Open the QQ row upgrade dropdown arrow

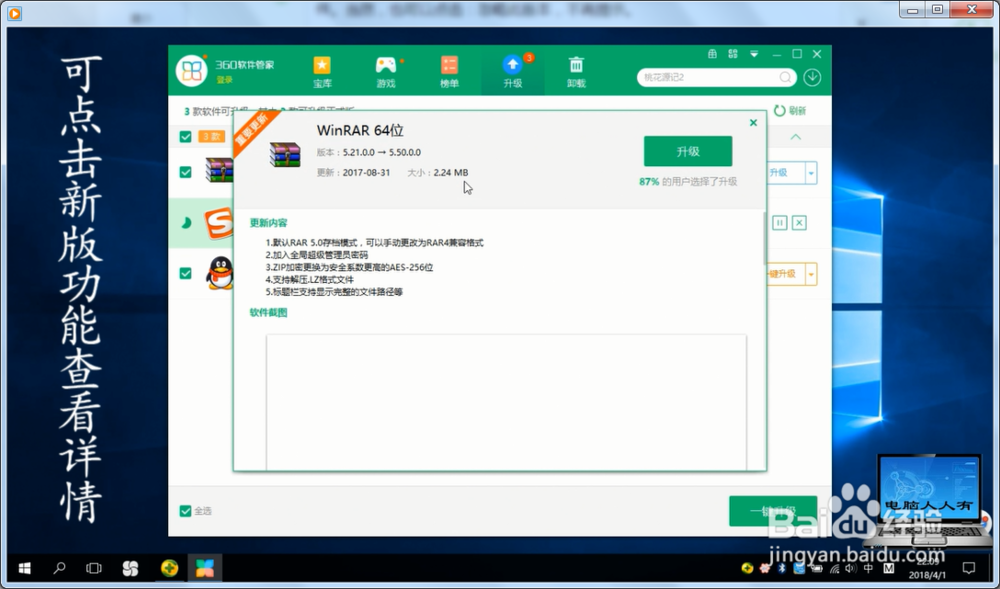click(811, 274)
